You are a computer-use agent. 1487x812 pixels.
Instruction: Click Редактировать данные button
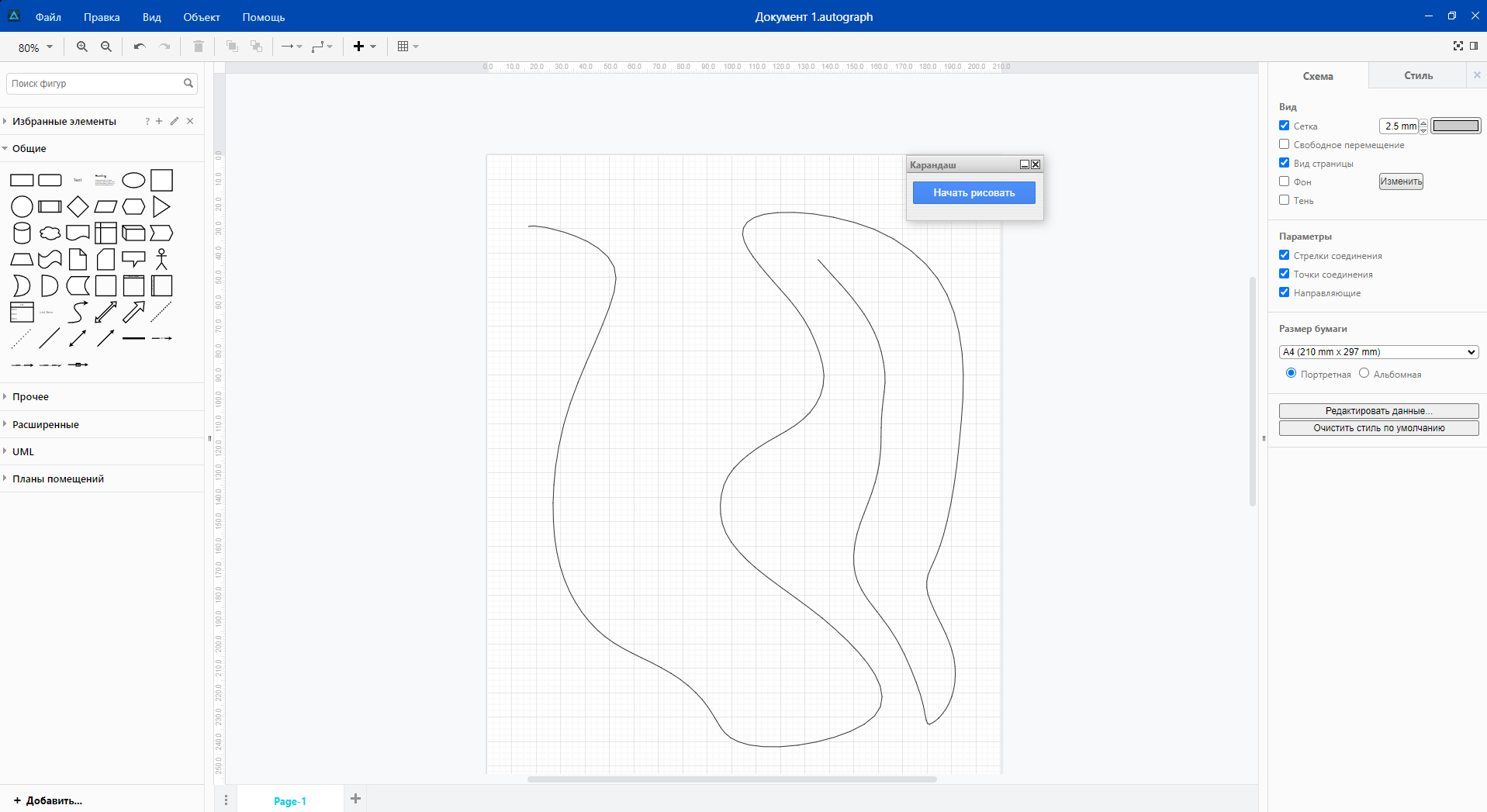[x=1378, y=411]
